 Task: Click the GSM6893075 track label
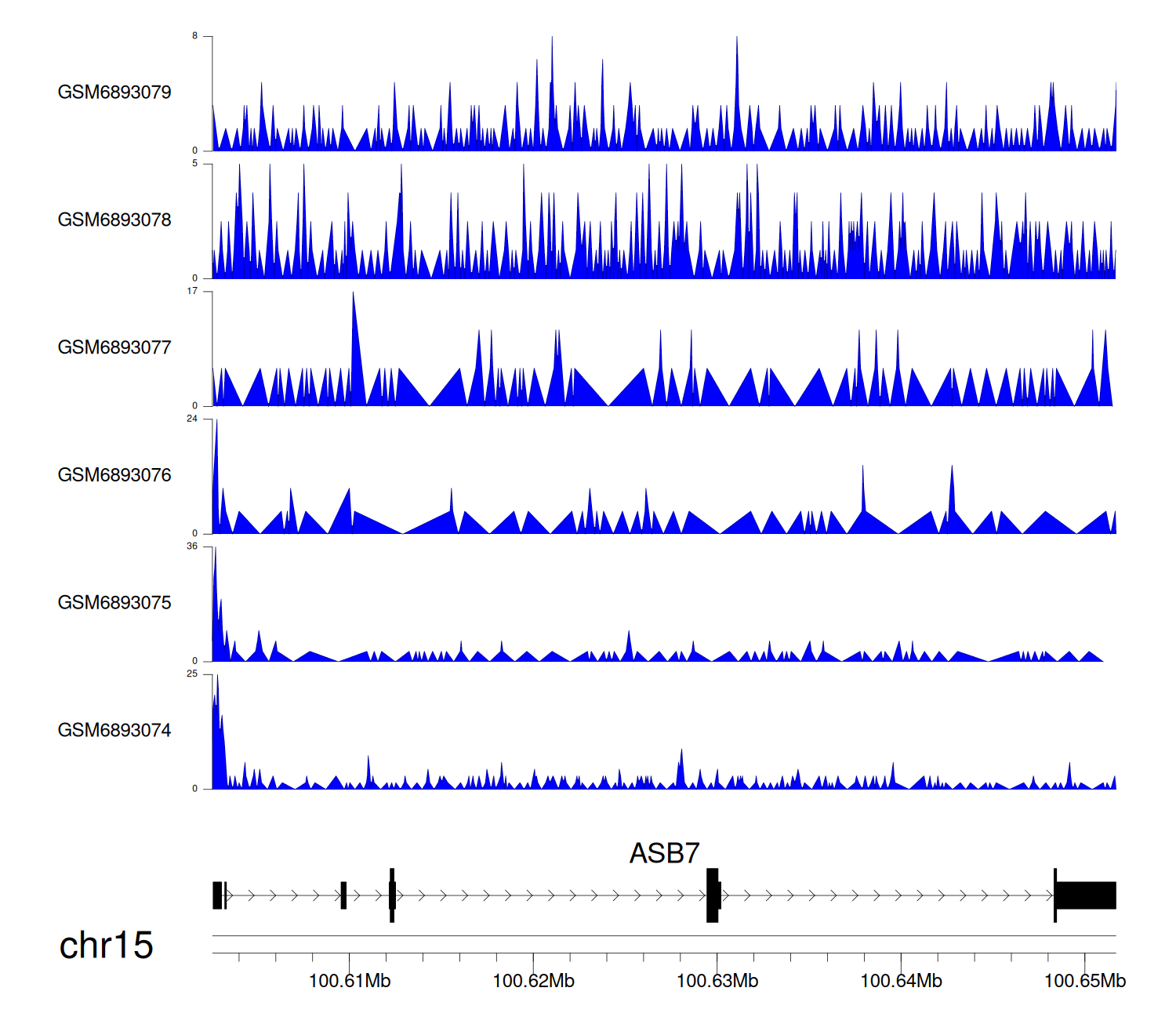[114, 603]
